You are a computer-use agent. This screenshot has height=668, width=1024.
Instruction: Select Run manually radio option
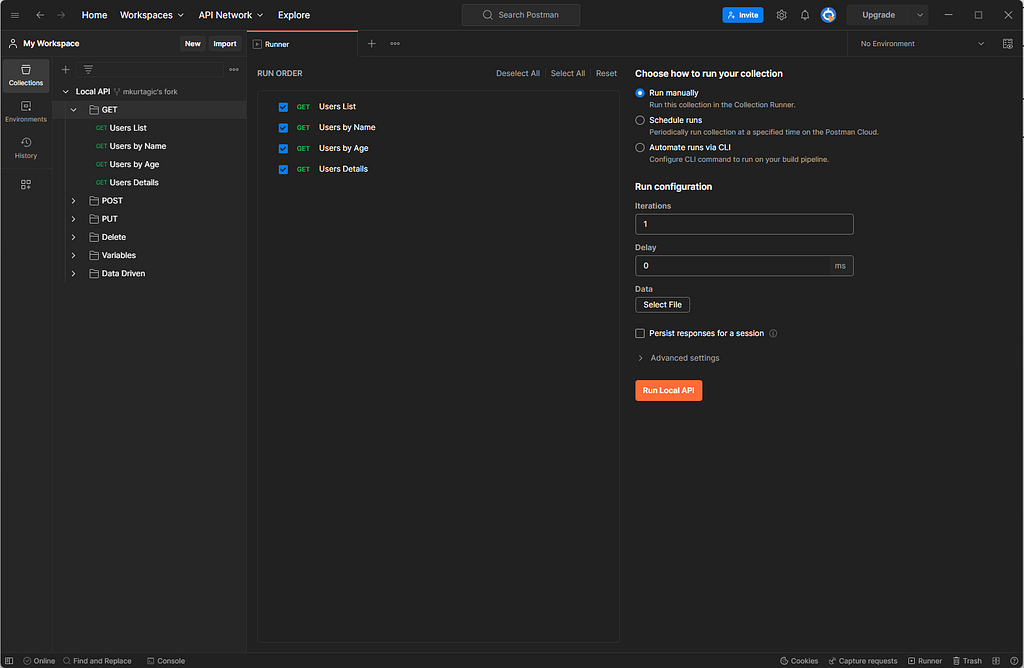[640, 93]
